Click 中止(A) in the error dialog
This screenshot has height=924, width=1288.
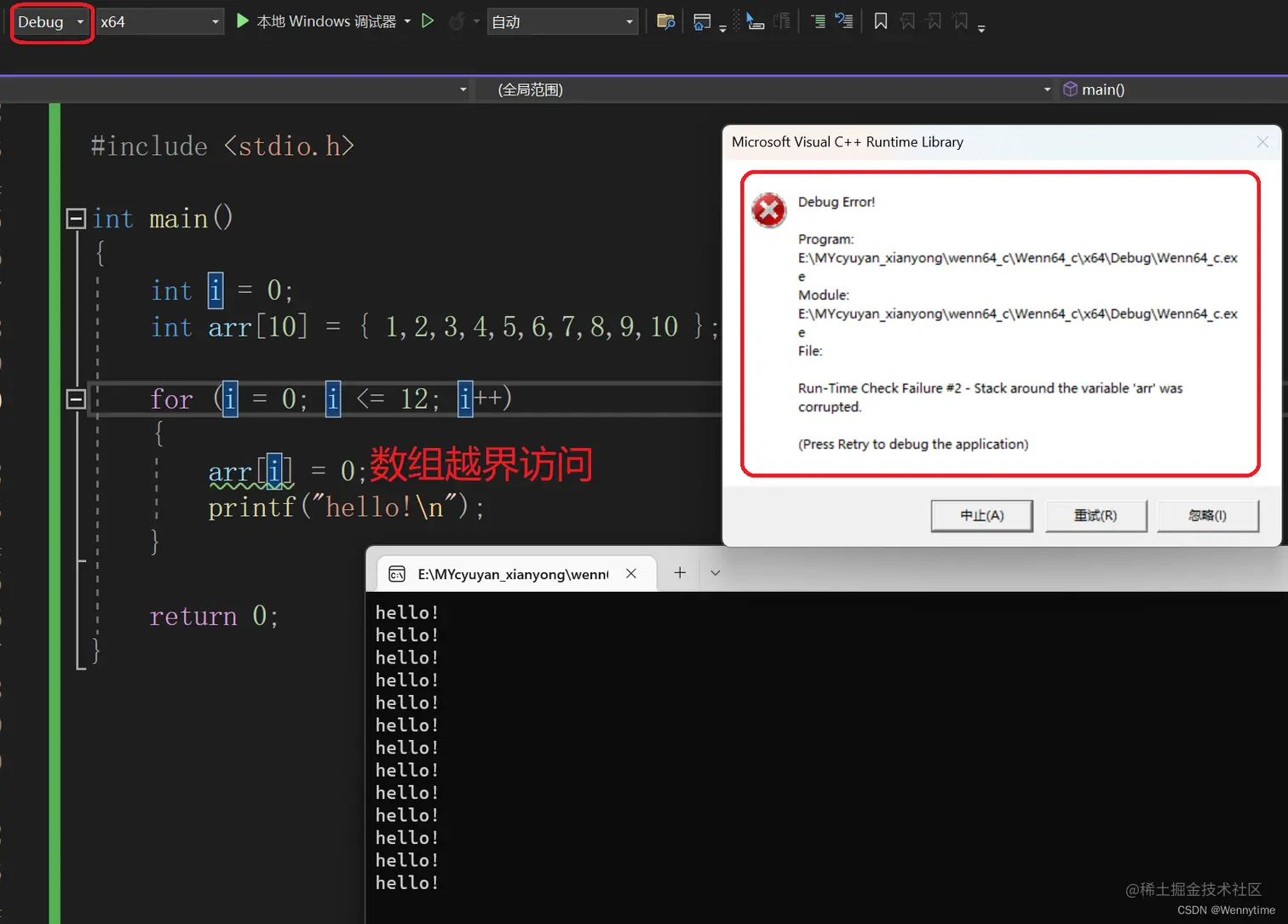click(982, 515)
